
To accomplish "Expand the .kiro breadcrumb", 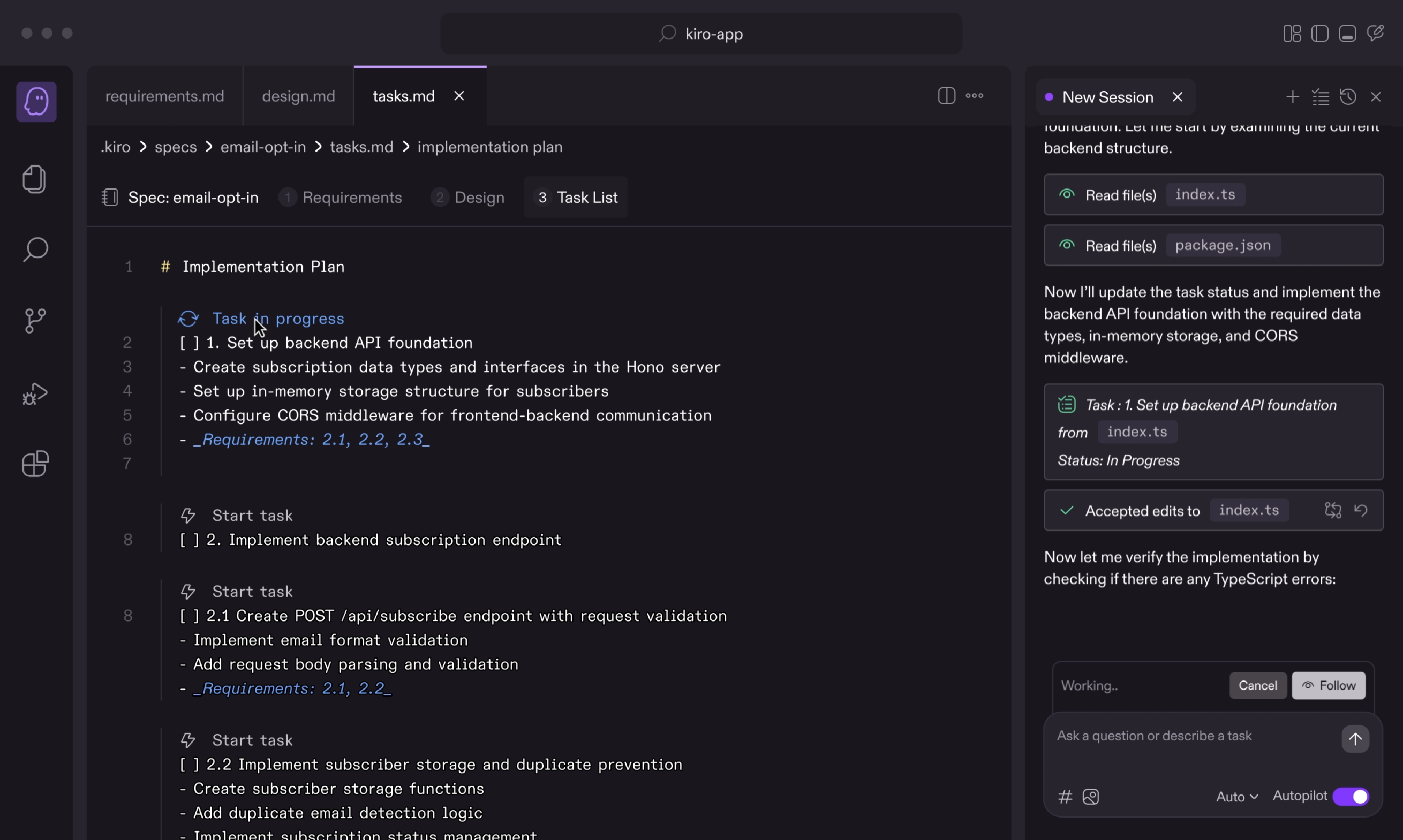I will 116,147.
